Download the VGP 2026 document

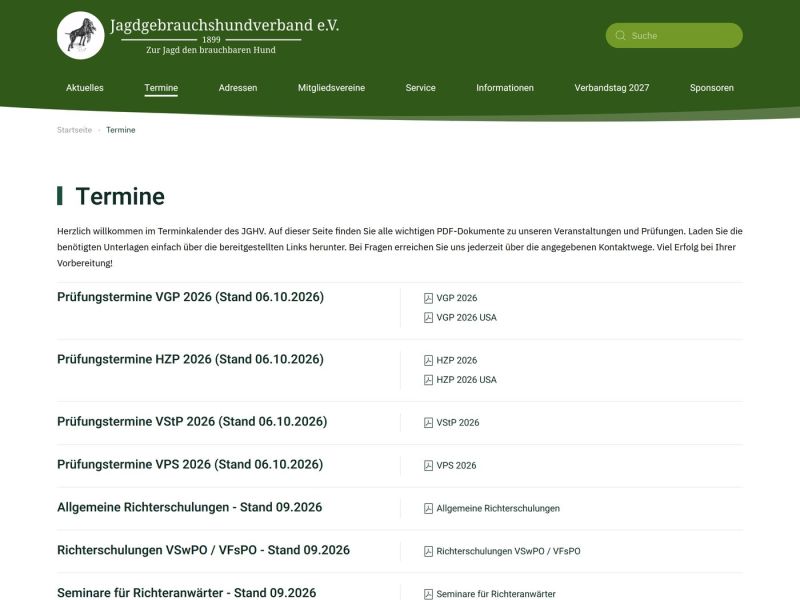tap(457, 298)
